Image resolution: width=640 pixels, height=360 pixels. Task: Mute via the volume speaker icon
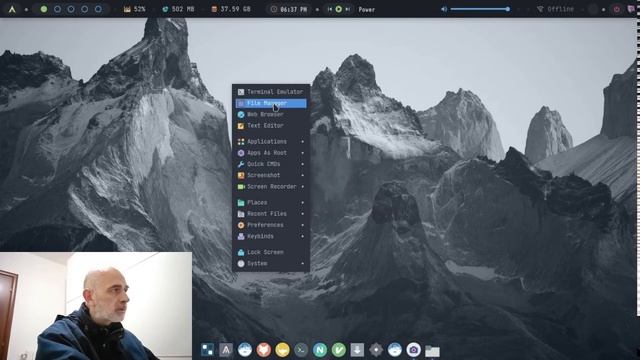click(x=444, y=9)
